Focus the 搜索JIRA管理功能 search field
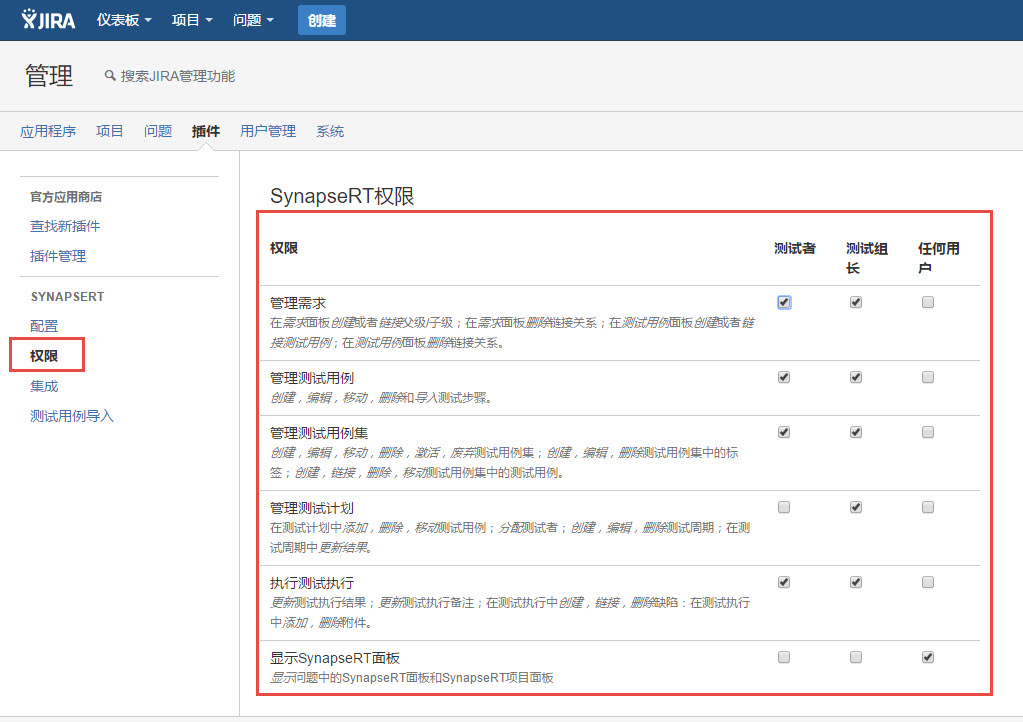Image resolution: width=1023 pixels, height=722 pixels. 177,76
